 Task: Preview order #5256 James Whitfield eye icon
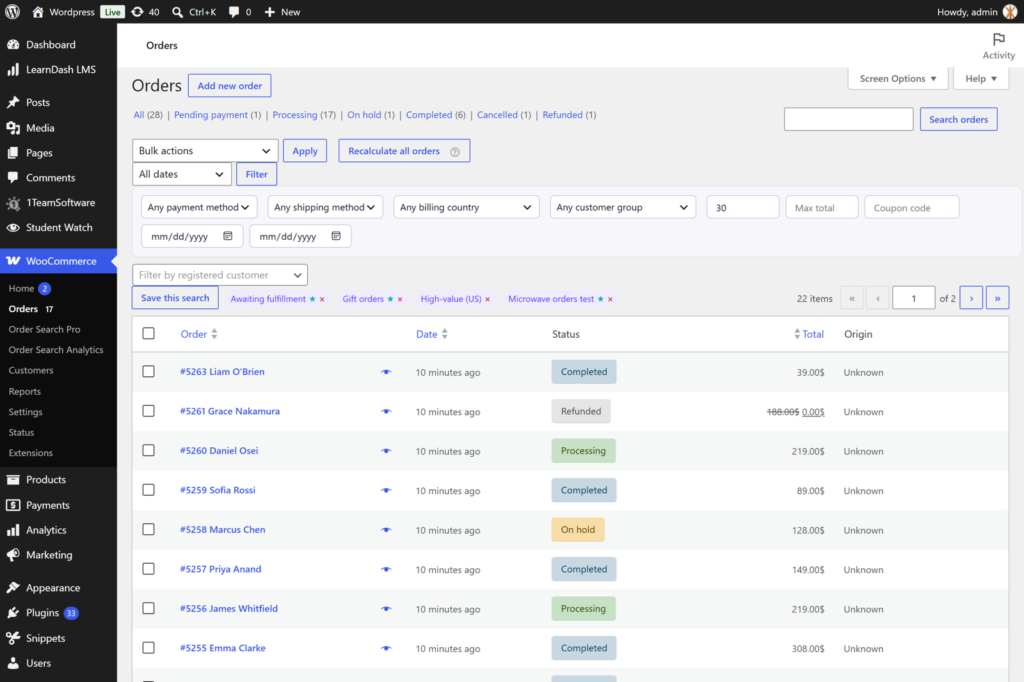point(386,609)
